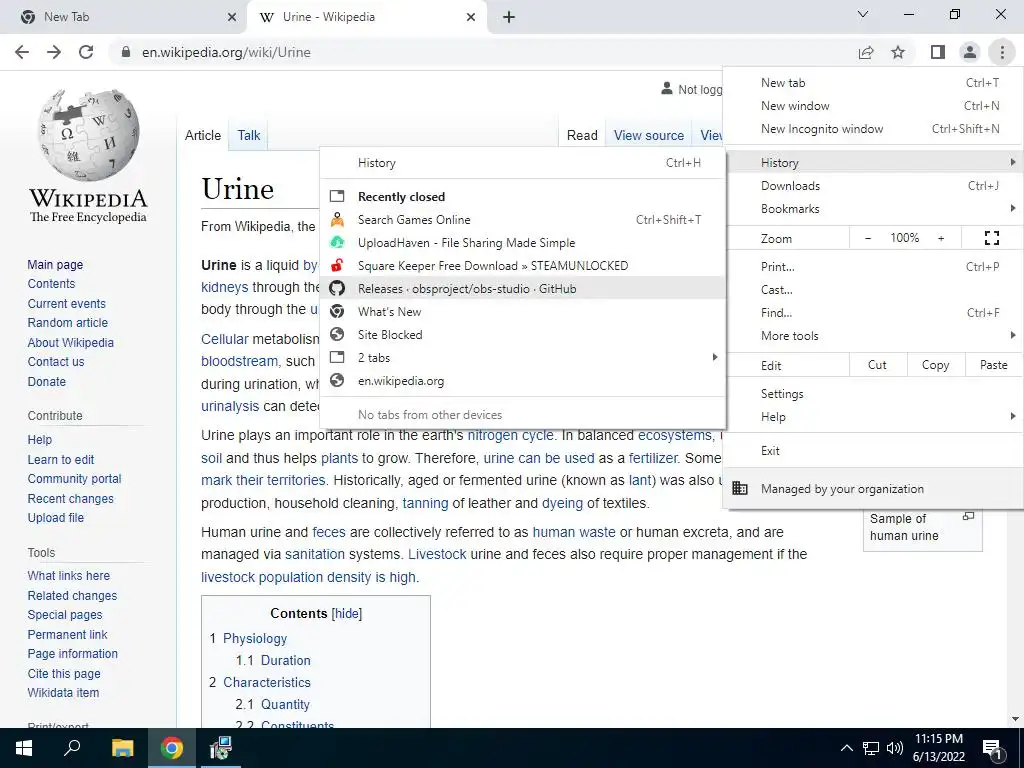
Task: Click the Chrome taskbar icon
Action: 172,748
